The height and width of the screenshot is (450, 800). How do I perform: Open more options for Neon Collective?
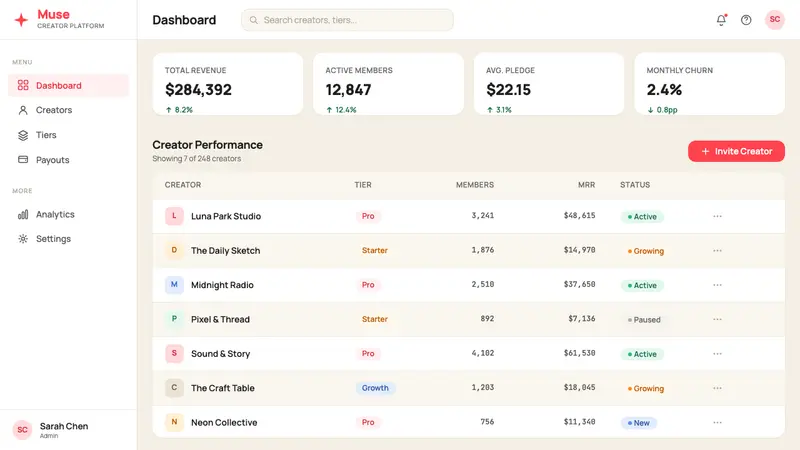[717, 422]
